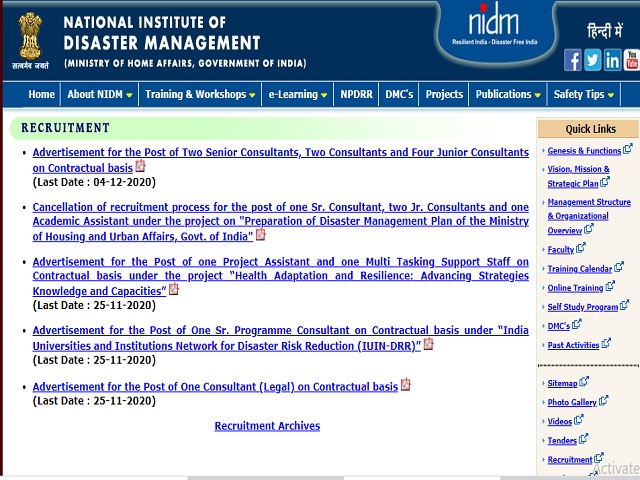Screen dimensions: 640x480
Task: Click external link icon beside Past Activities
Action: (606, 343)
